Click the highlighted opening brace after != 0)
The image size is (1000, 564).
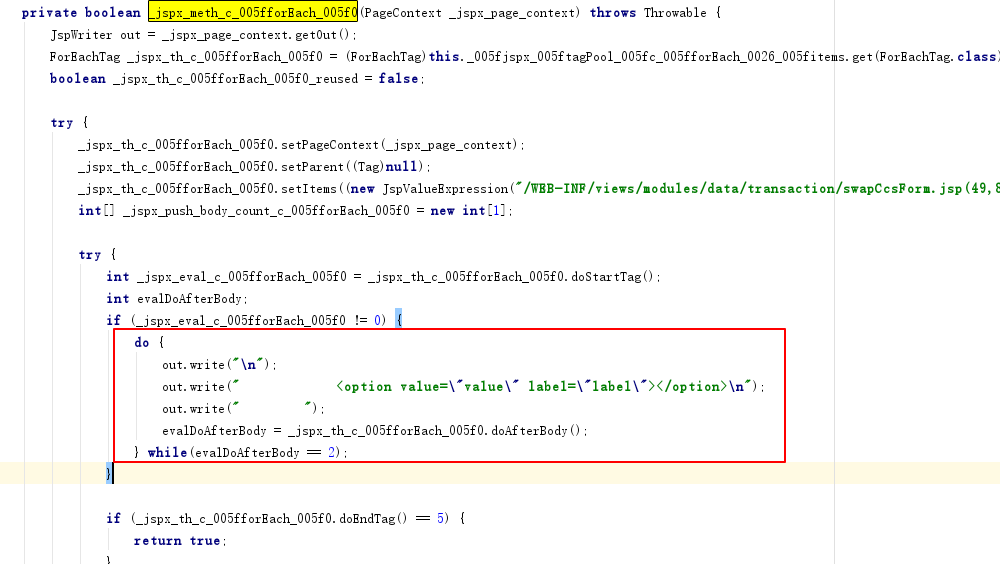pyautogui.click(x=399, y=320)
